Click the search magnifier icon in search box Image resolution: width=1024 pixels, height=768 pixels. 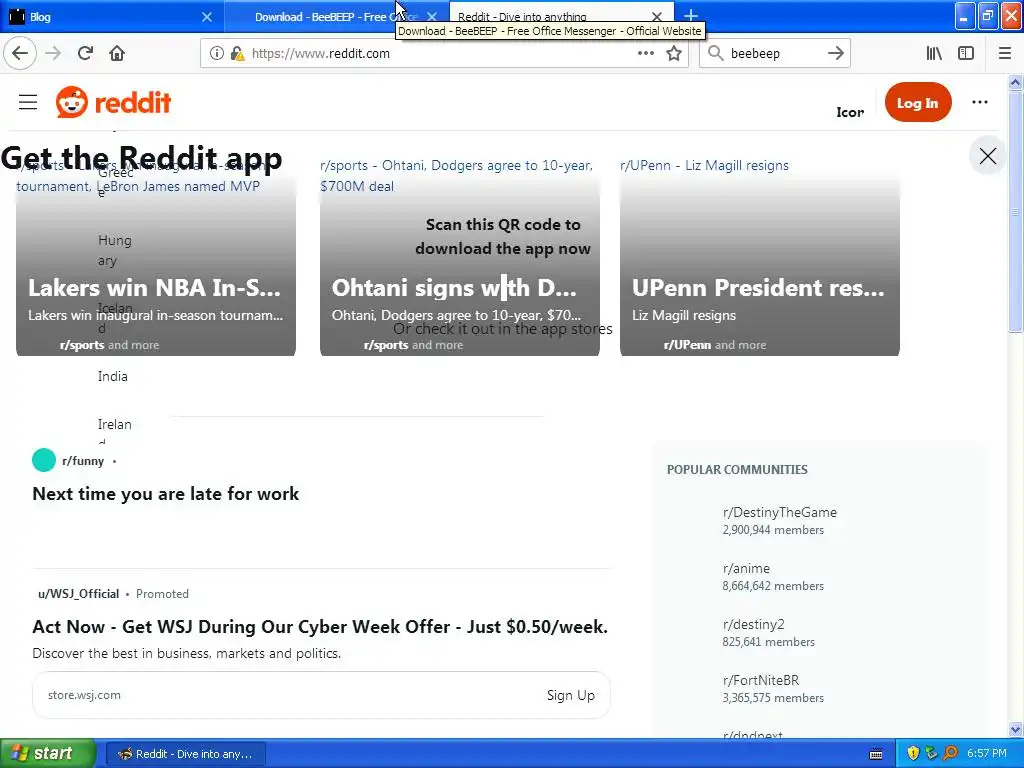pyautogui.click(x=716, y=53)
